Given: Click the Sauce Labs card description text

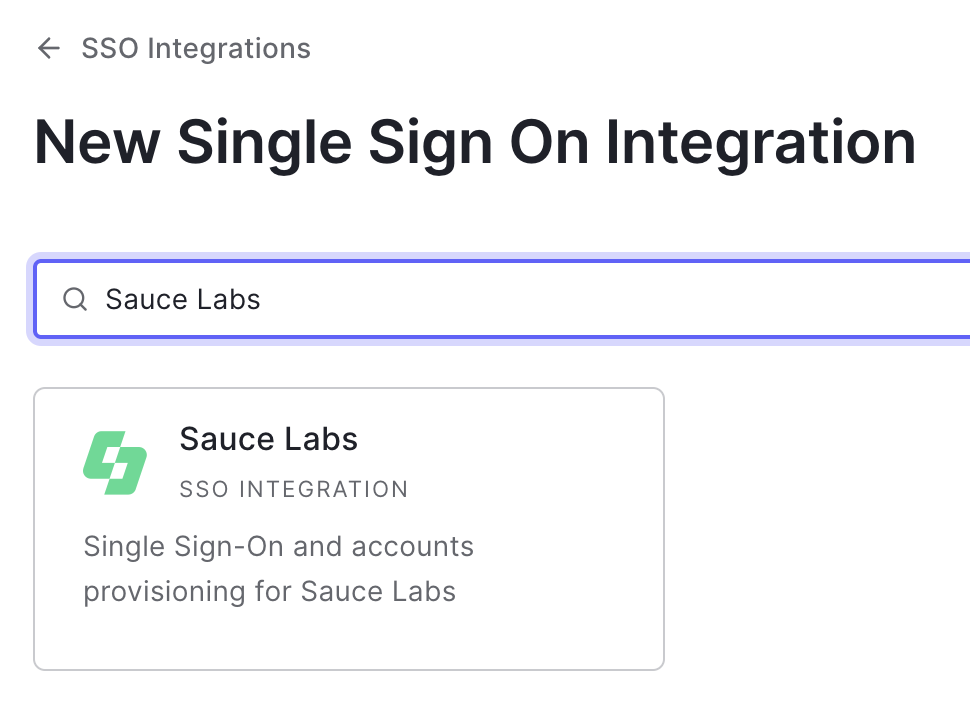Looking at the screenshot, I should point(278,569).
